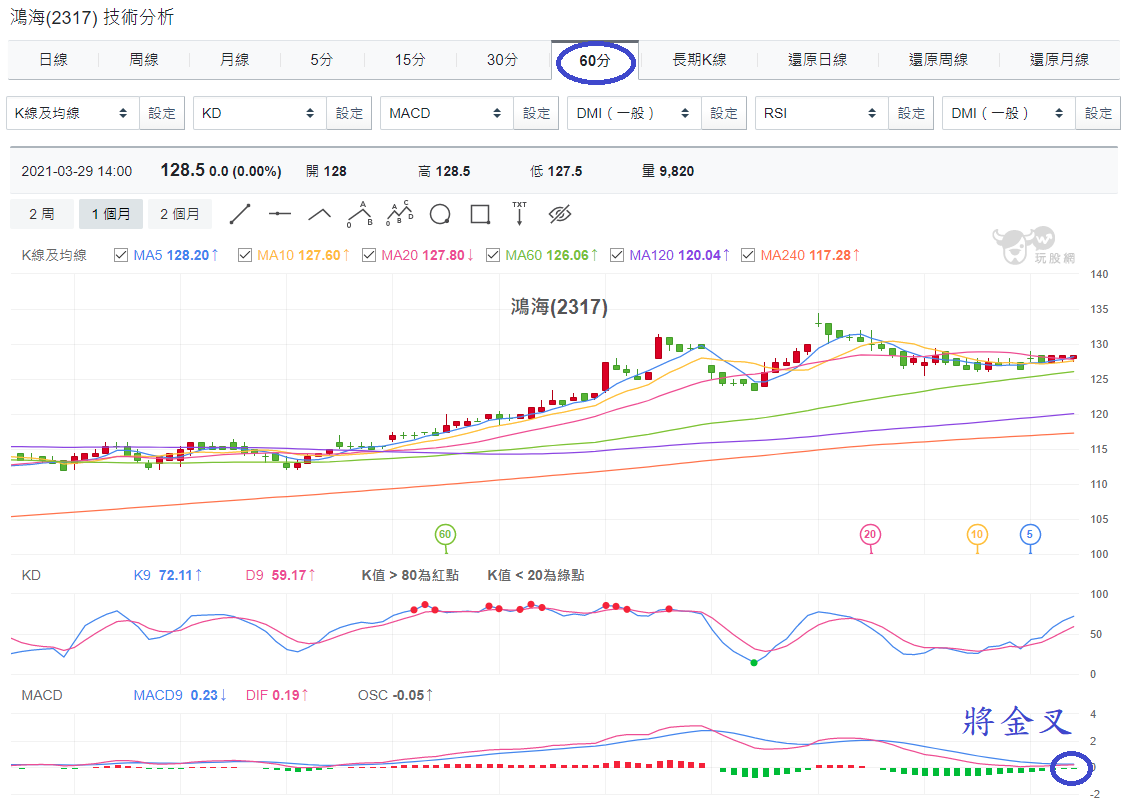Switch to the 5分 tab
Screen dimensions: 1141x798
321,60
